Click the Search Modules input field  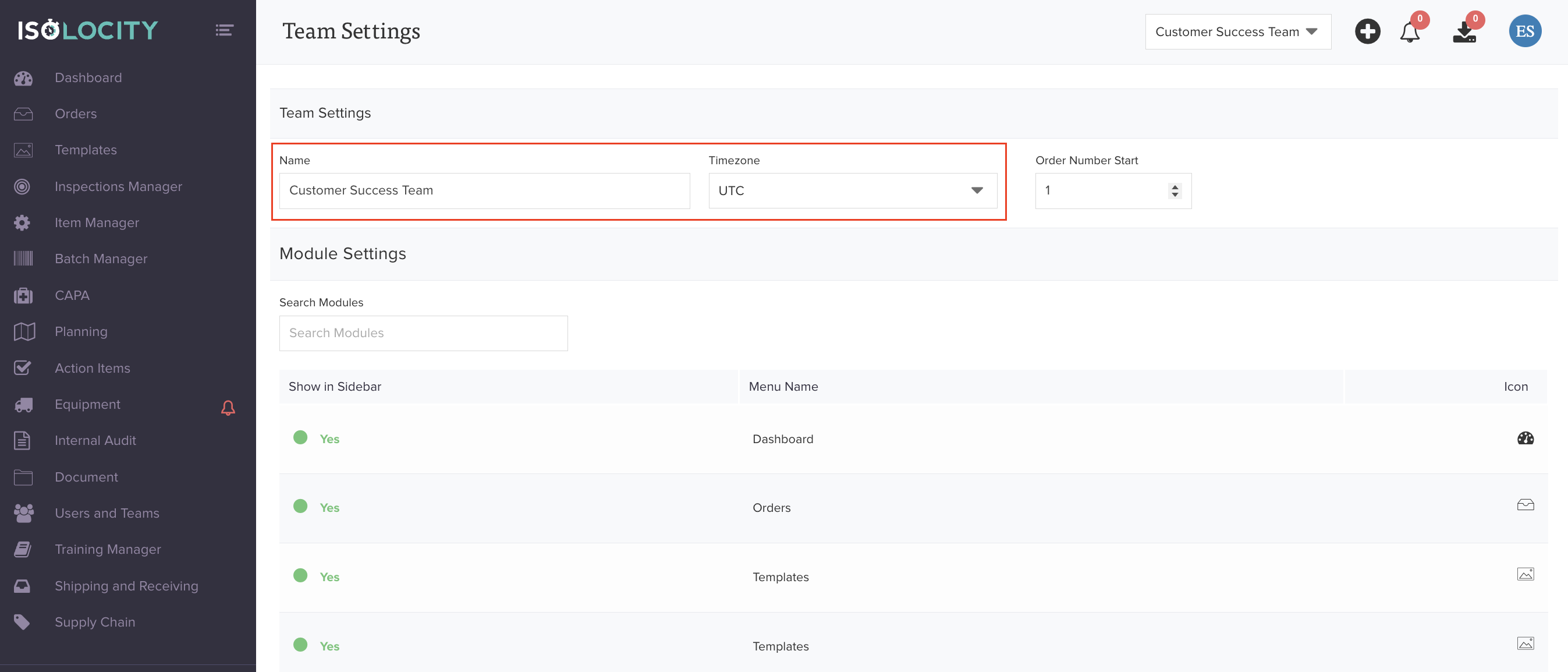[x=423, y=333]
